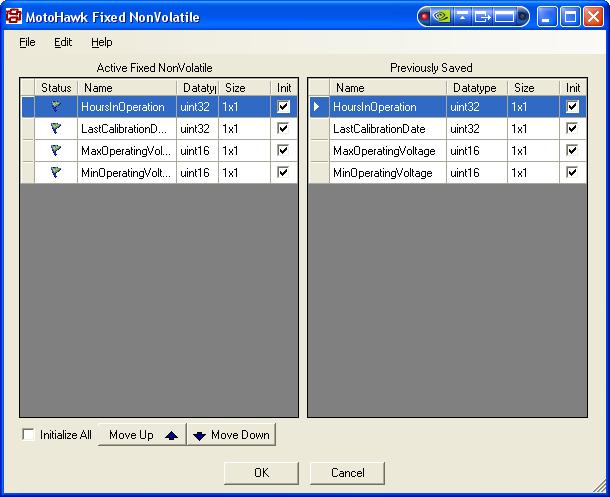610x497 pixels.
Task: Minimize the MotoHawk Fixed NonVolatile window
Action: [546, 17]
